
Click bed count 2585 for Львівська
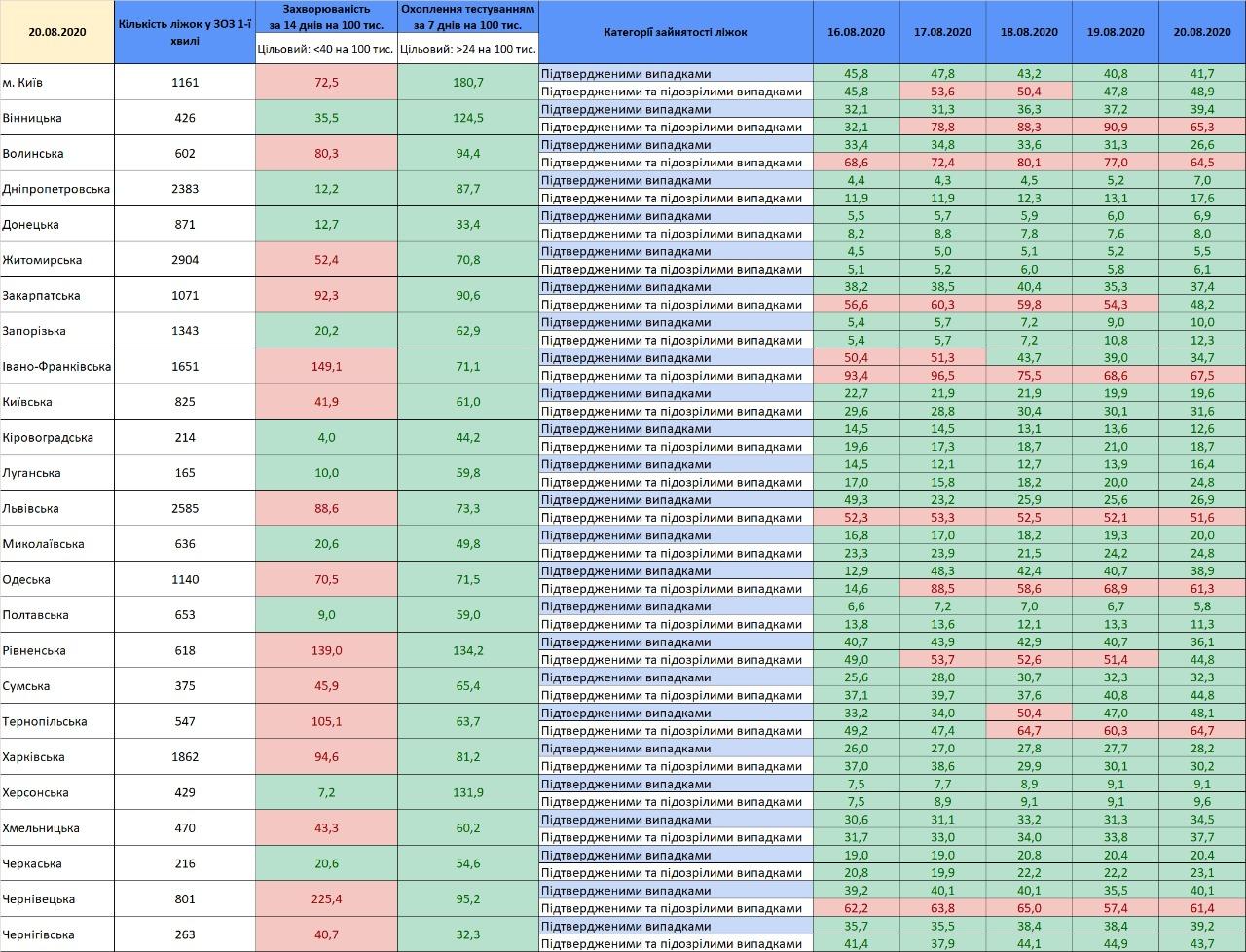(x=185, y=509)
